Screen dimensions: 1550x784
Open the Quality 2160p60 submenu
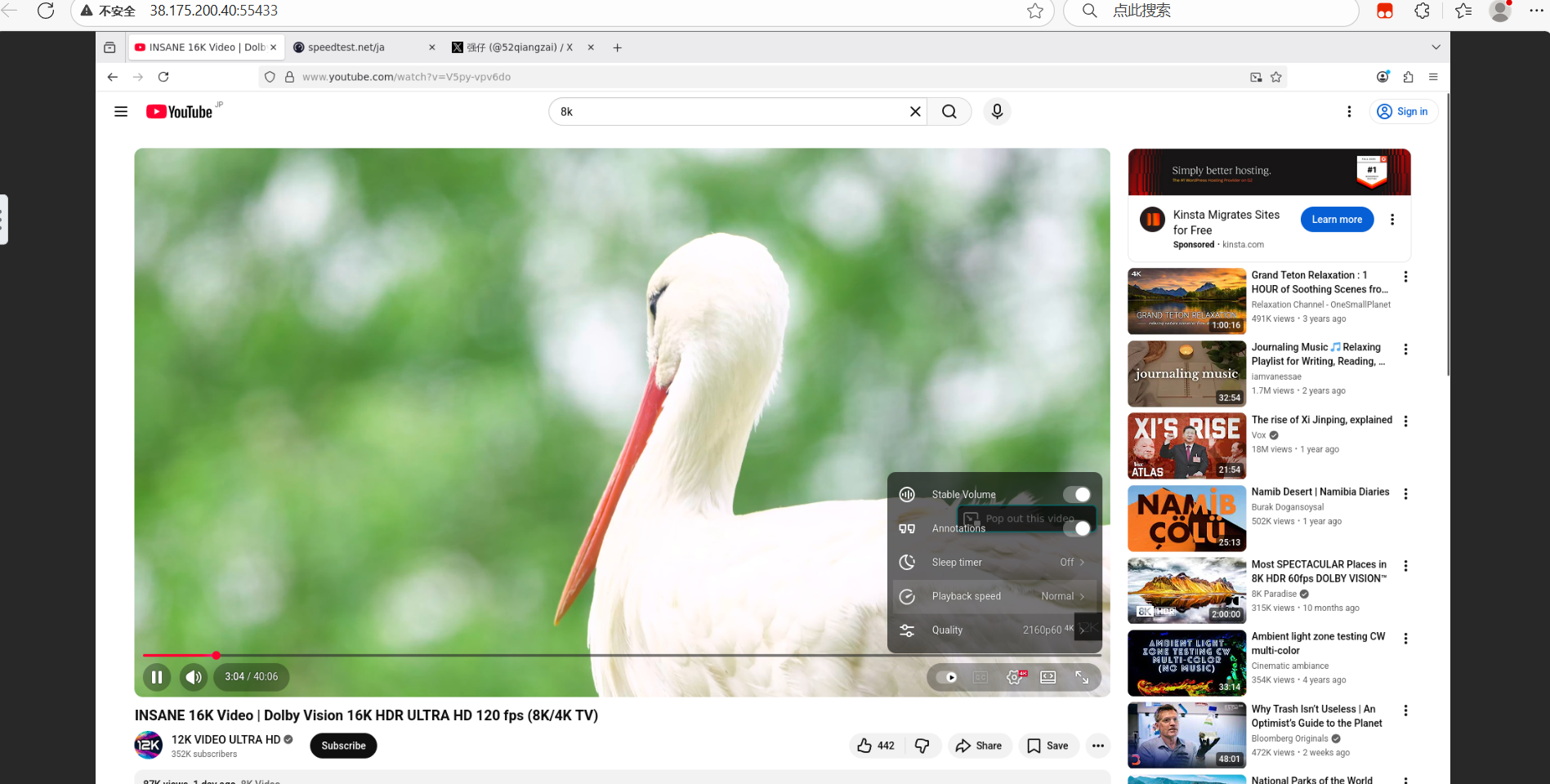[x=994, y=630]
